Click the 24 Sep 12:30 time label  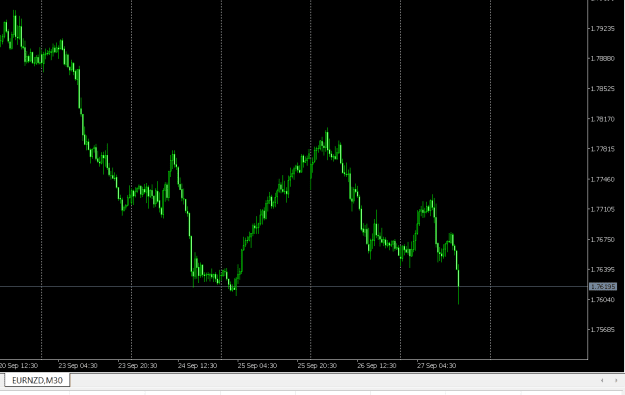point(197,366)
